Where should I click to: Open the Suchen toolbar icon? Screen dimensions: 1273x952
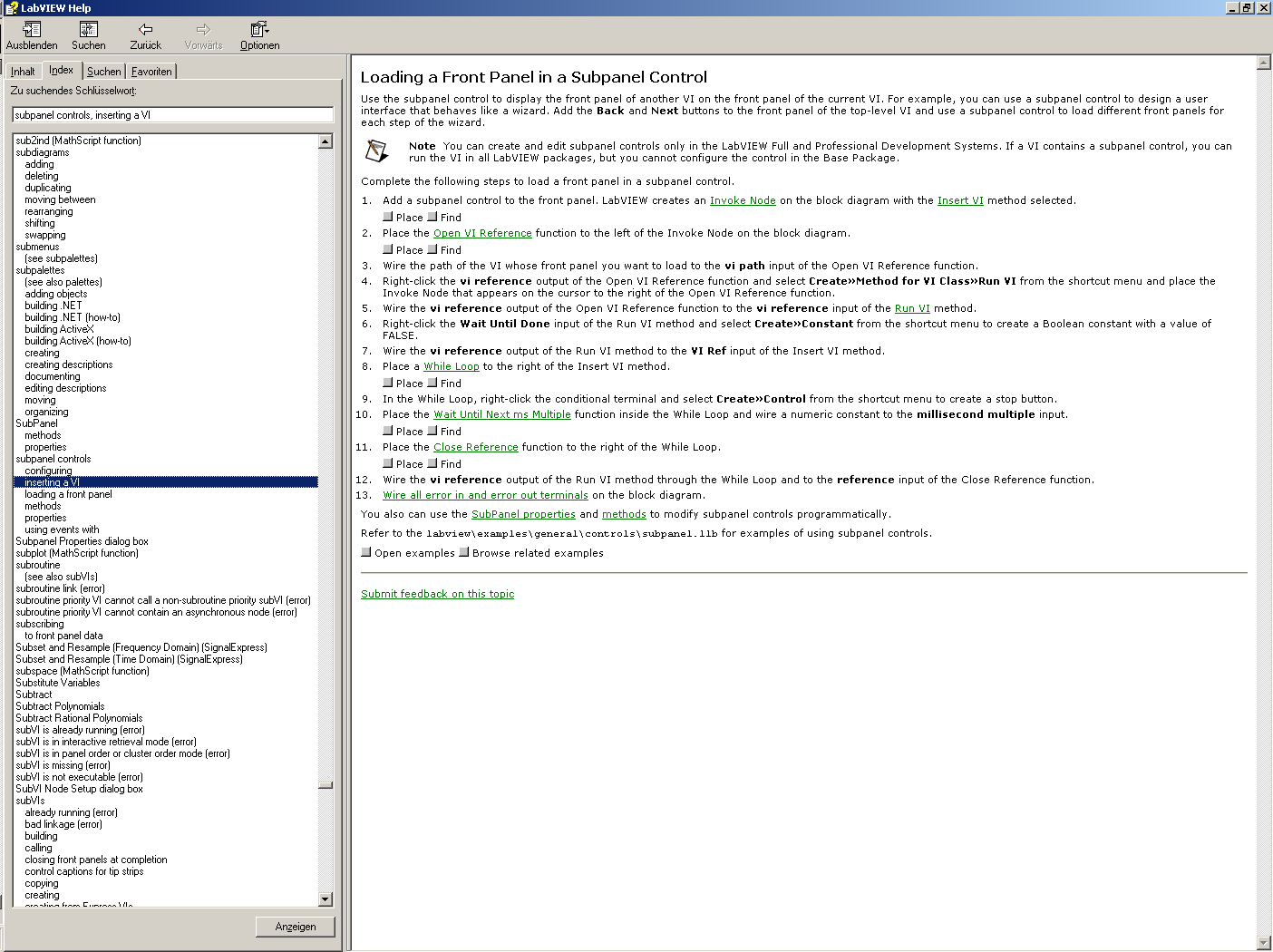(89, 30)
